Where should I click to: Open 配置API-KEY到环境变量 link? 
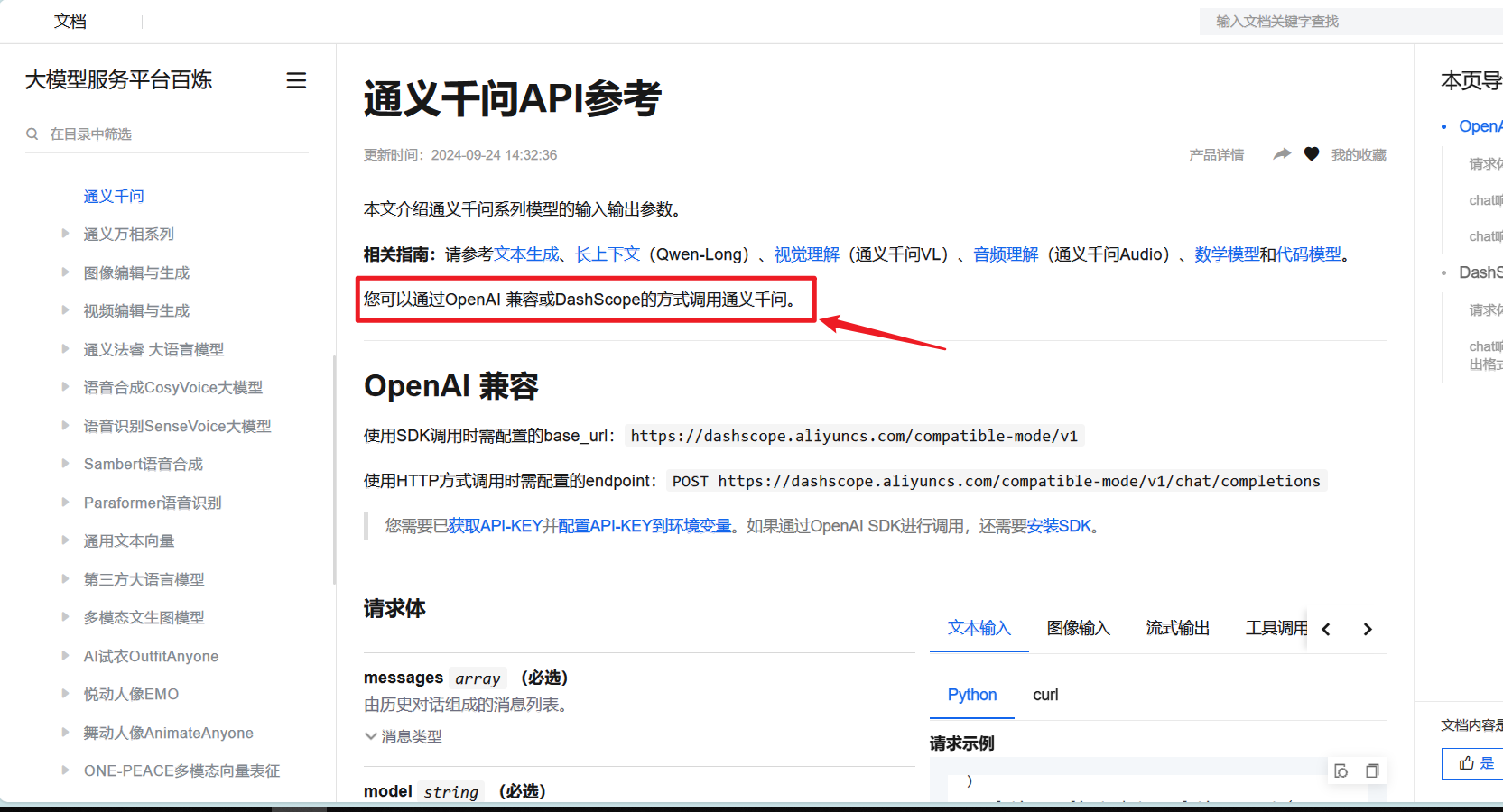click(x=645, y=526)
